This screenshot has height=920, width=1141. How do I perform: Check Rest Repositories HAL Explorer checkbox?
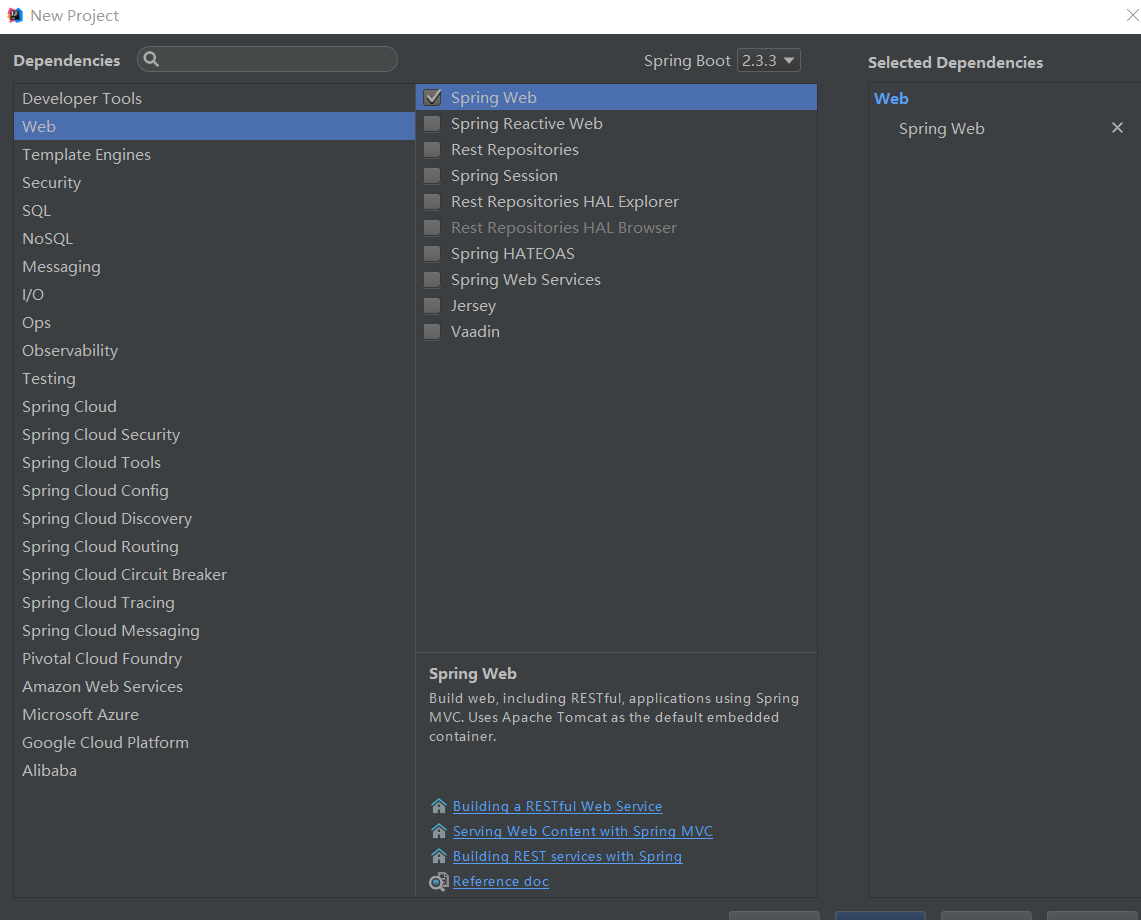click(x=432, y=202)
